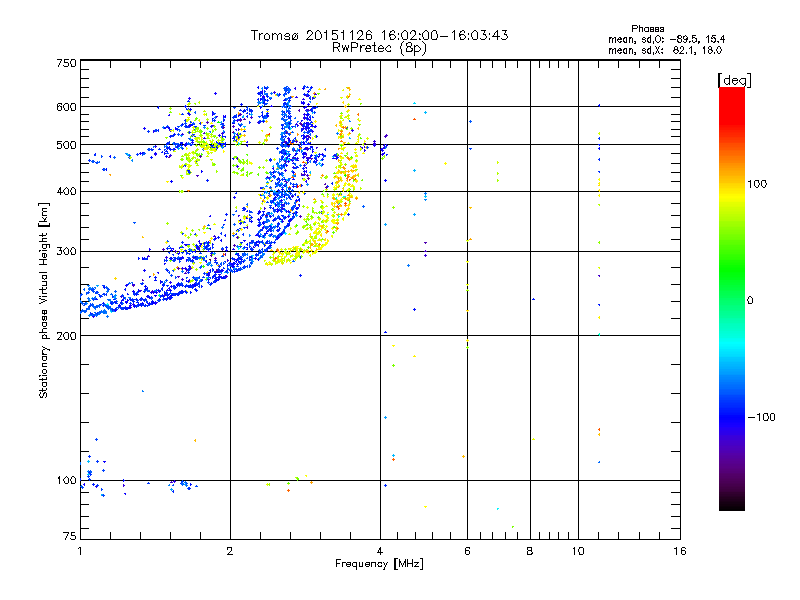Click the x-axis label '1'
The height and width of the screenshot is (600, 800).
click(x=80, y=551)
